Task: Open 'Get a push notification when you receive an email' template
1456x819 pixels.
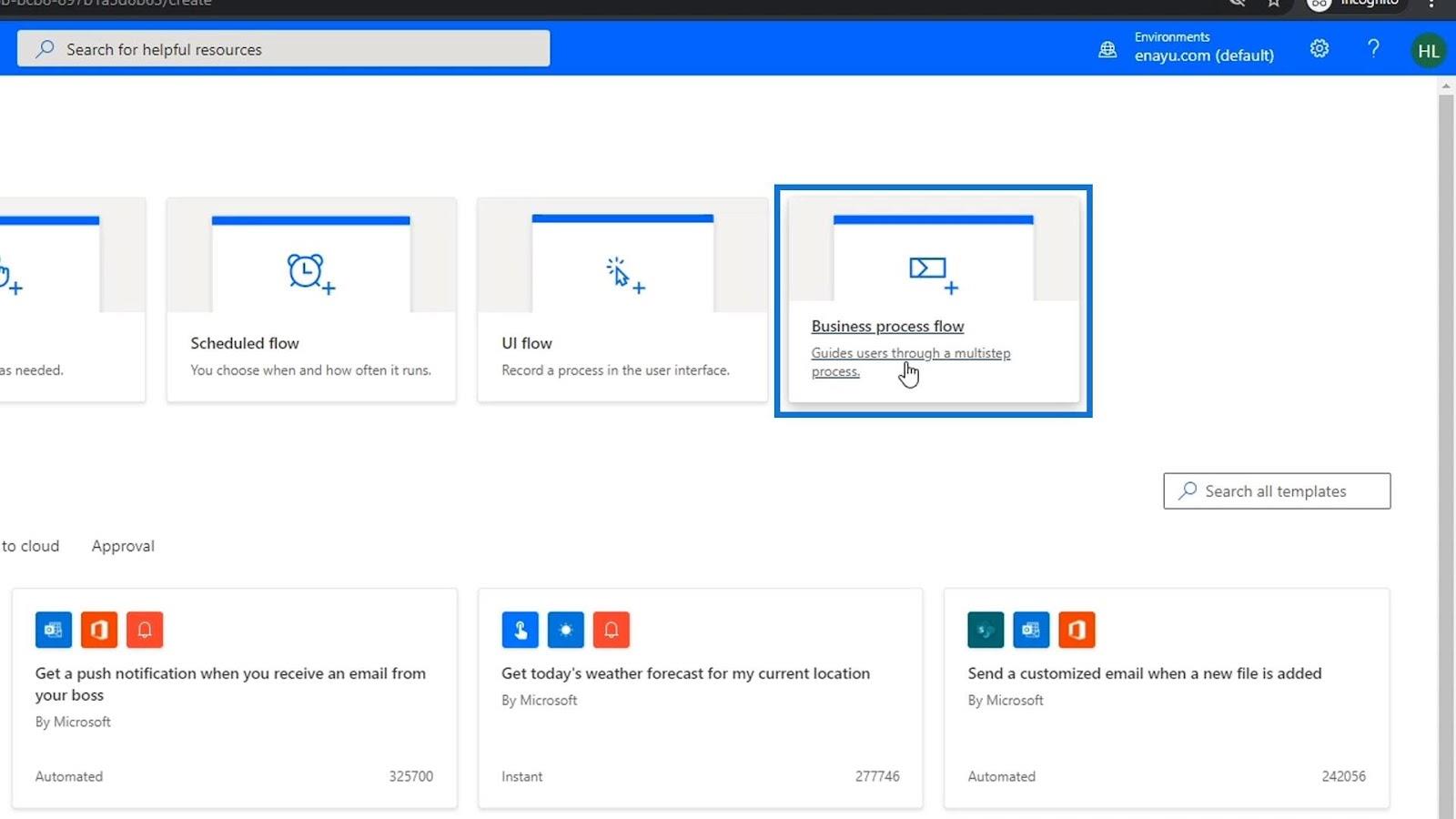Action: coord(230,683)
